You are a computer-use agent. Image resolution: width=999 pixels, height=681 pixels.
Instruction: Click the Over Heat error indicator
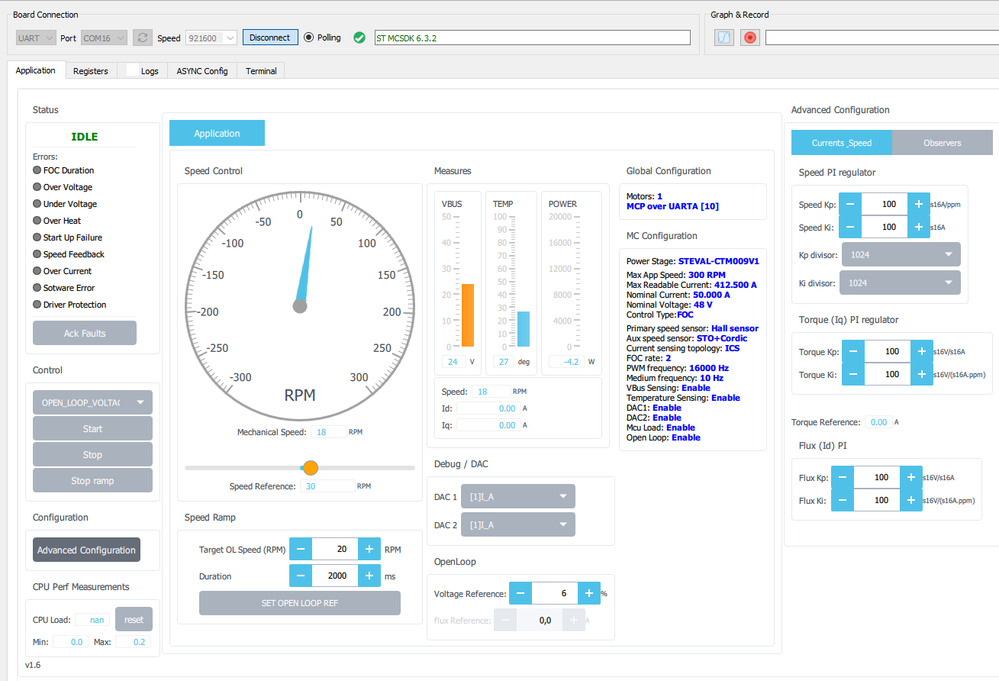click(37, 220)
